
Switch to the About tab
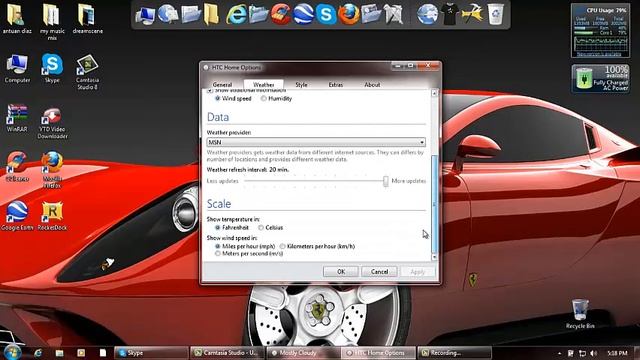[372, 84]
